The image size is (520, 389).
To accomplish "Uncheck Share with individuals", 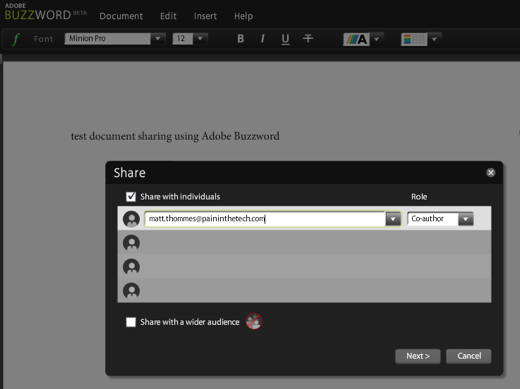I will 131,197.
